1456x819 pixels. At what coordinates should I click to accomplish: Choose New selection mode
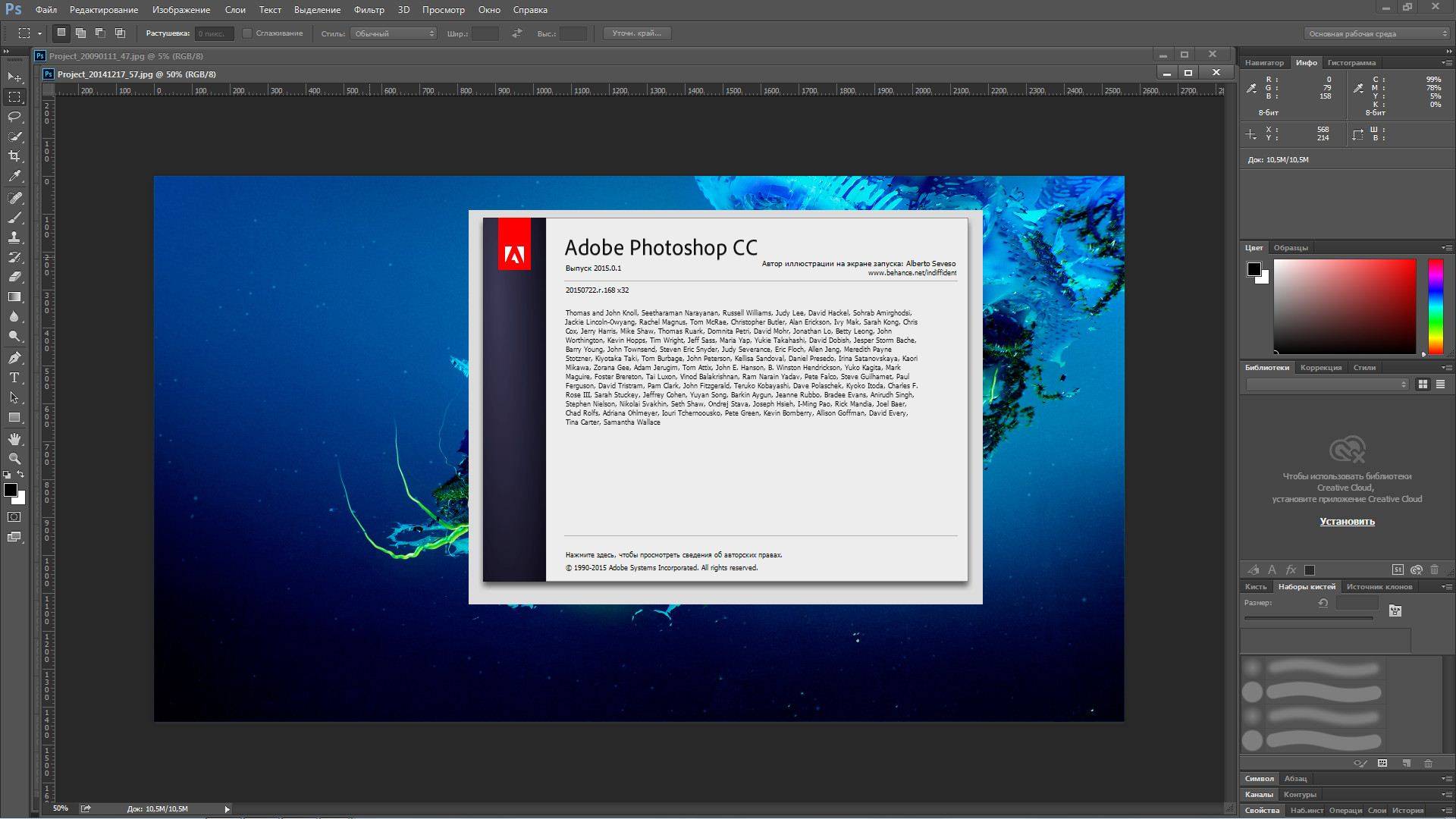pos(61,33)
